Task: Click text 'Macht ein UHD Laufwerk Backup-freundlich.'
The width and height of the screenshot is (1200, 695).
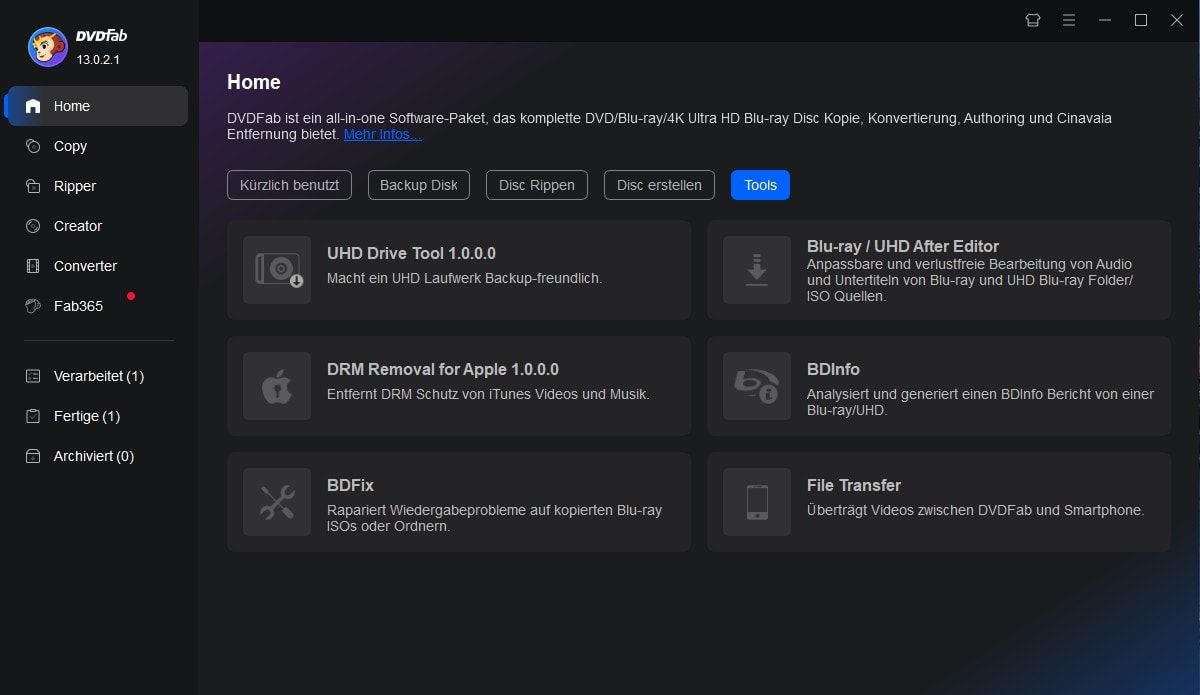Action: [x=464, y=278]
